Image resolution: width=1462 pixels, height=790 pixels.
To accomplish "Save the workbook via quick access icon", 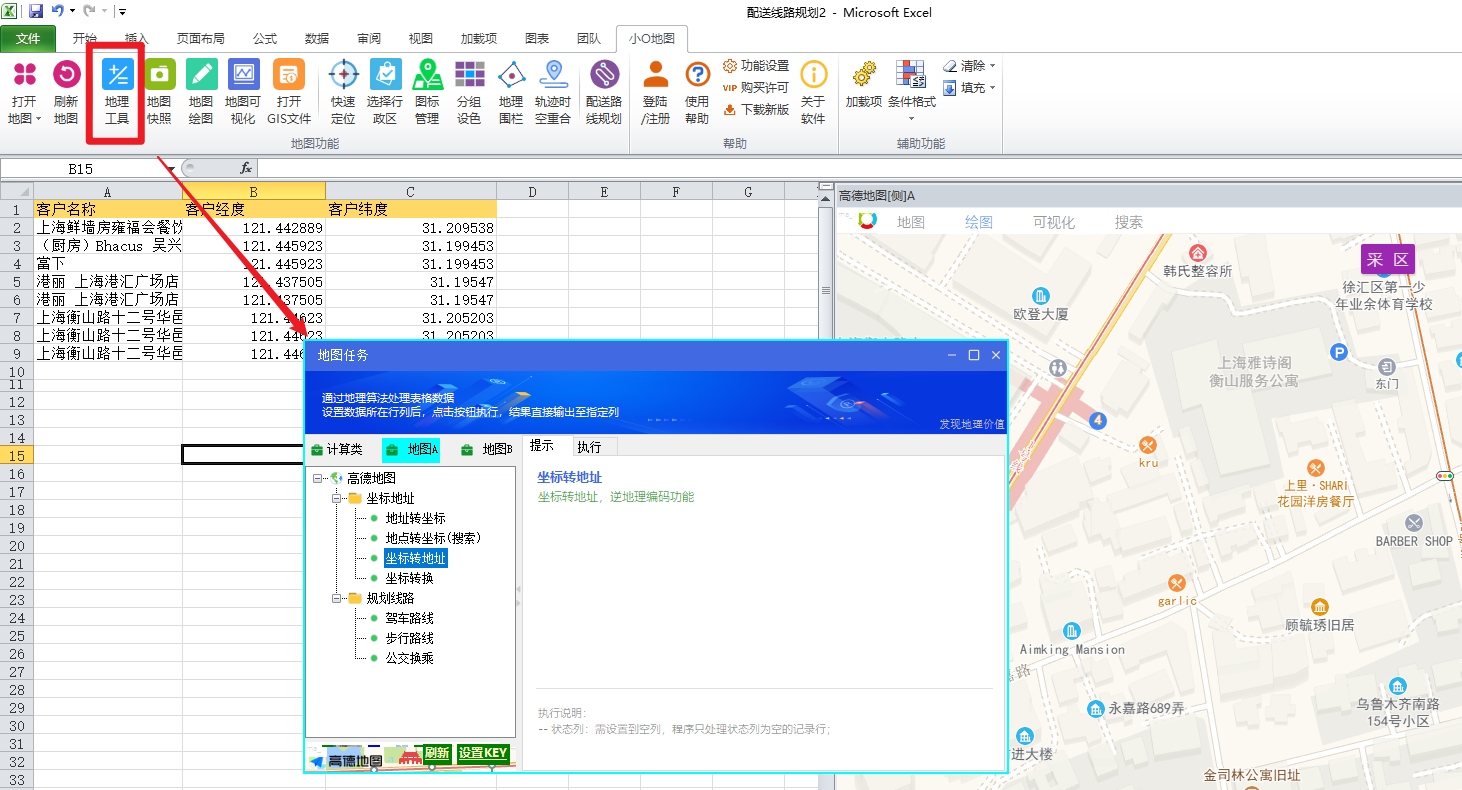I will point(36,11).
